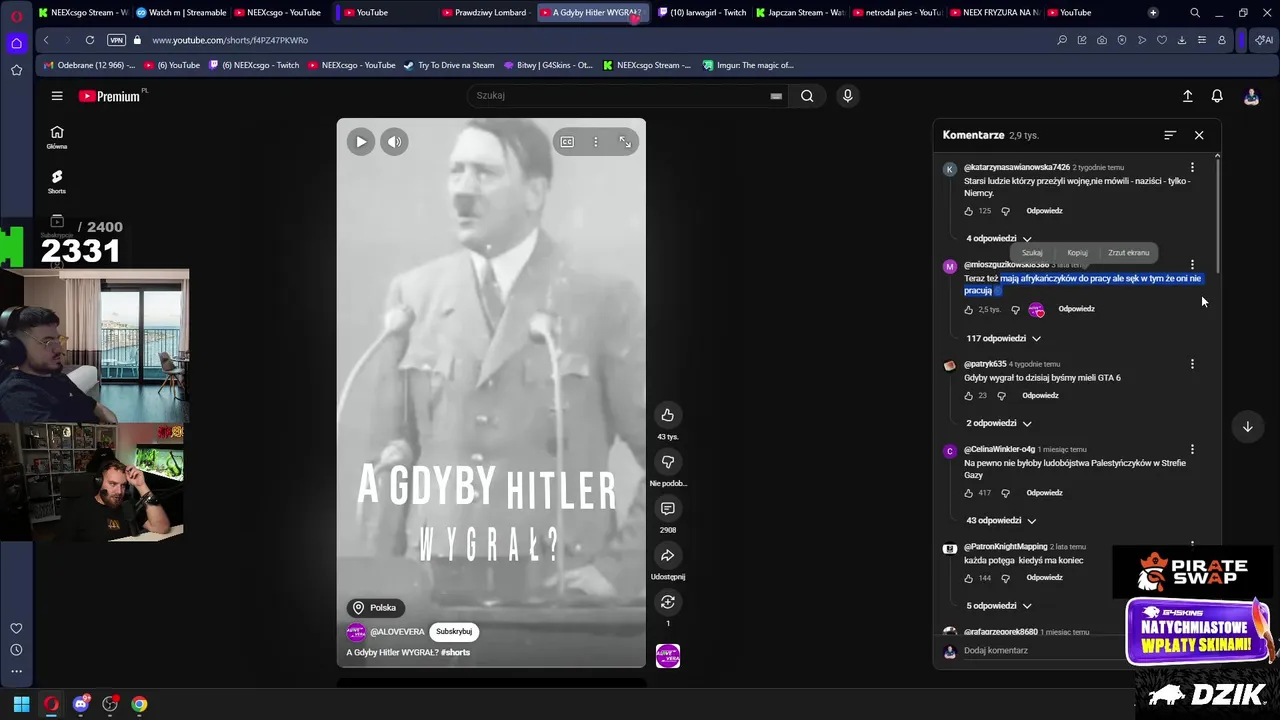Open the Try To Drive na Steam bookmark
1280x720 pixels.
point(449,65)
